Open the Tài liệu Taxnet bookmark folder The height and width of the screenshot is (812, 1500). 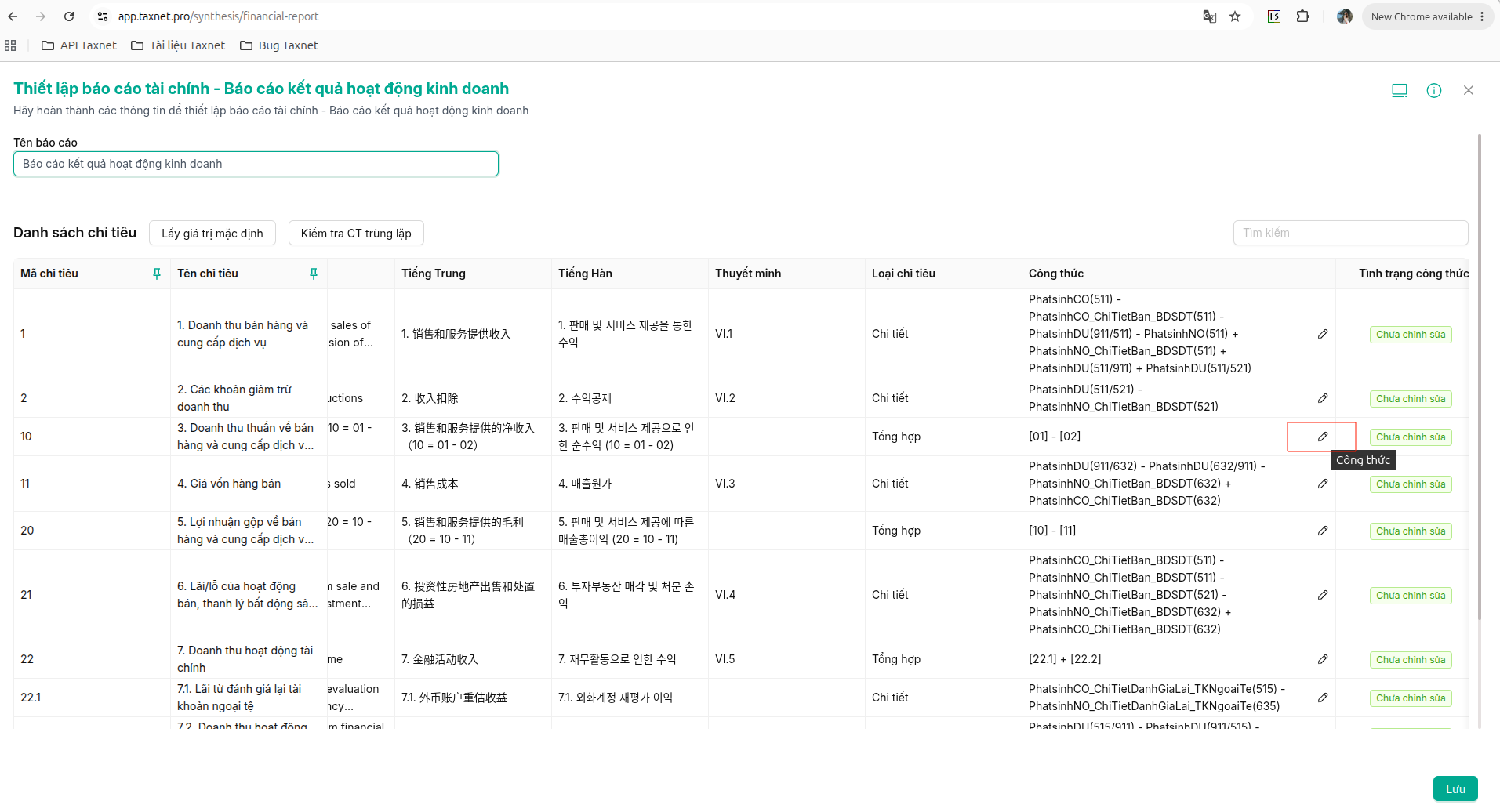click(178, 45)
